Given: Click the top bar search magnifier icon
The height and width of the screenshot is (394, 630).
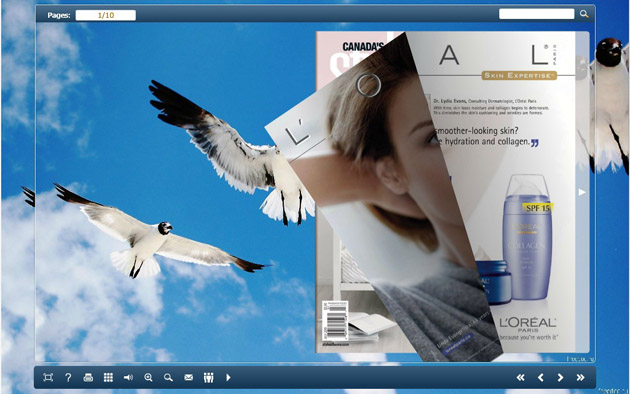Looking at the screenshot, I should (x=584, y=14).
